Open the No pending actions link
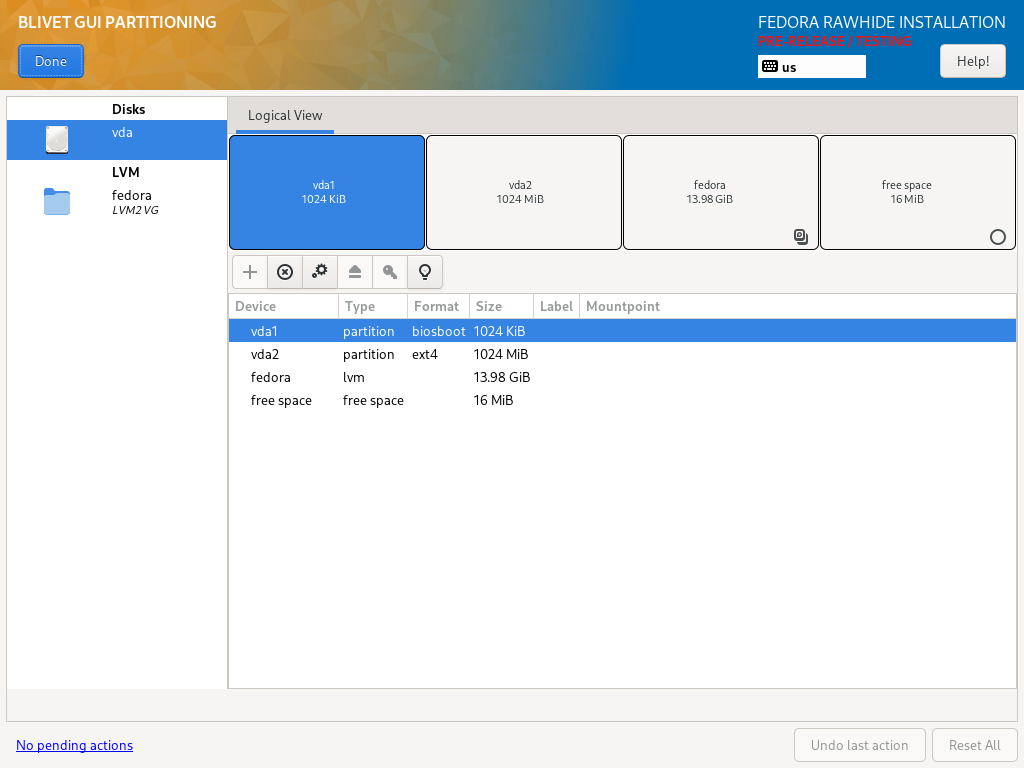The height and width of the screenshot is (768, 1024). tap(74, 745)
